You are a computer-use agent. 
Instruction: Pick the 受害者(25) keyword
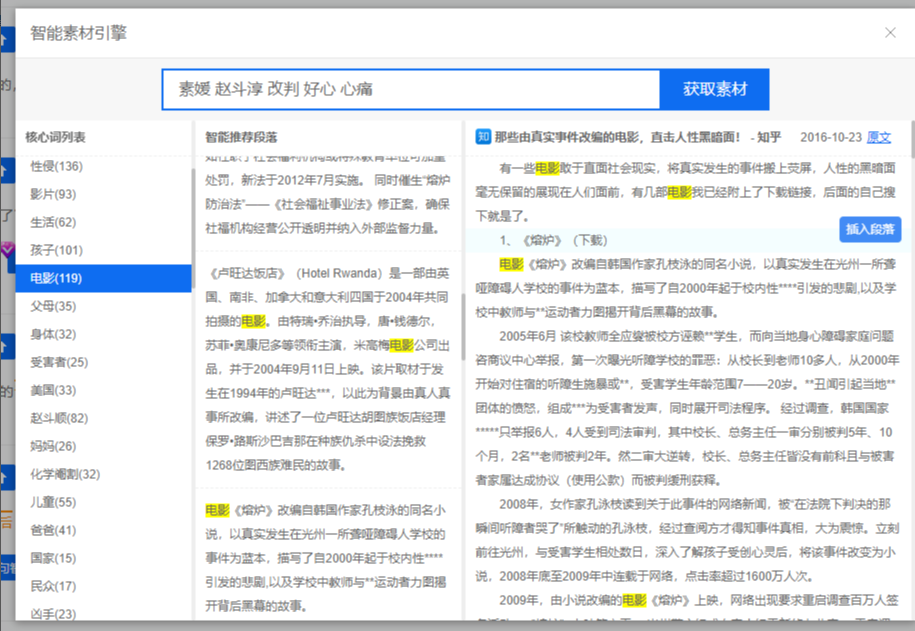[x=103, y=362]
